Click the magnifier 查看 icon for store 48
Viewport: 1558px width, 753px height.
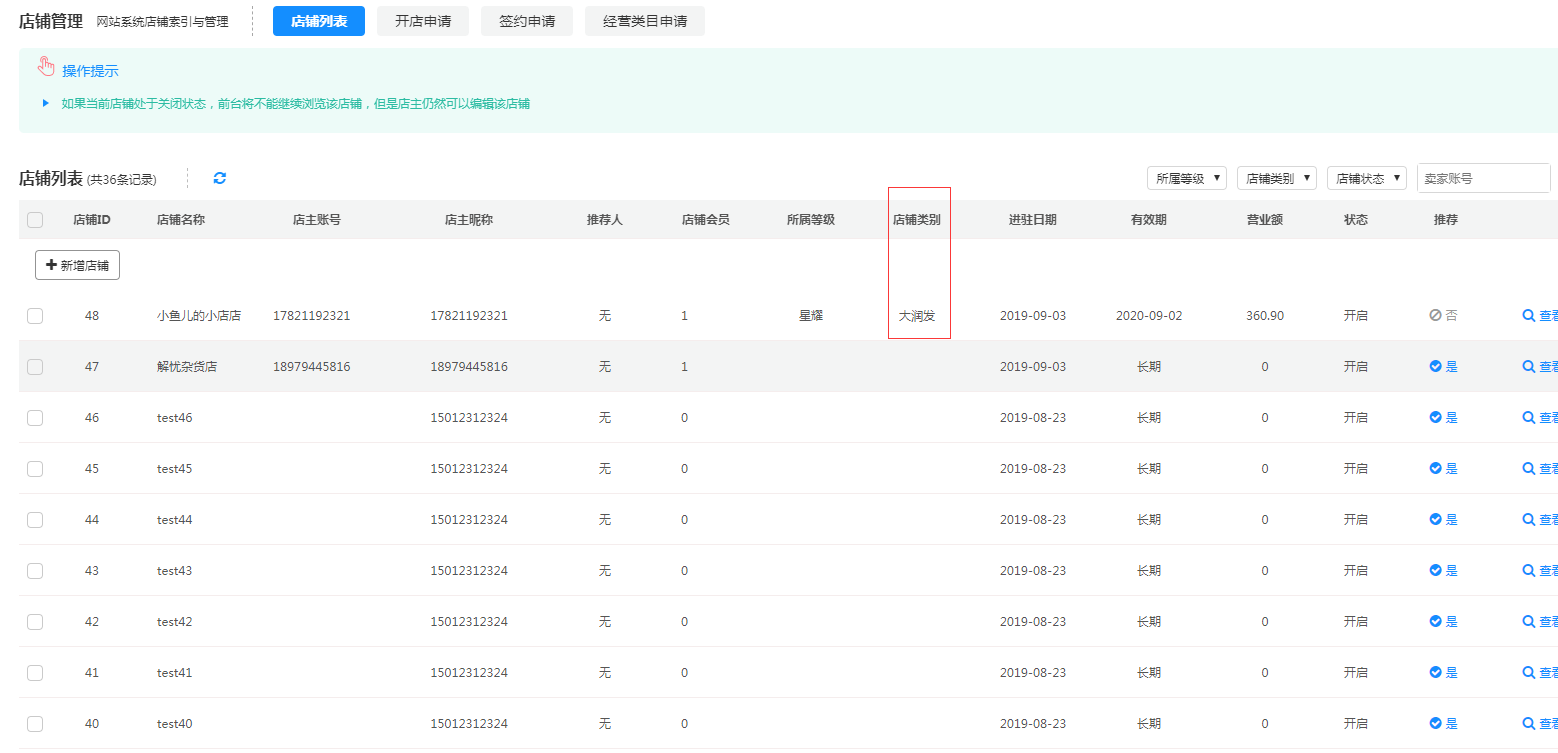coord(1528,315)
